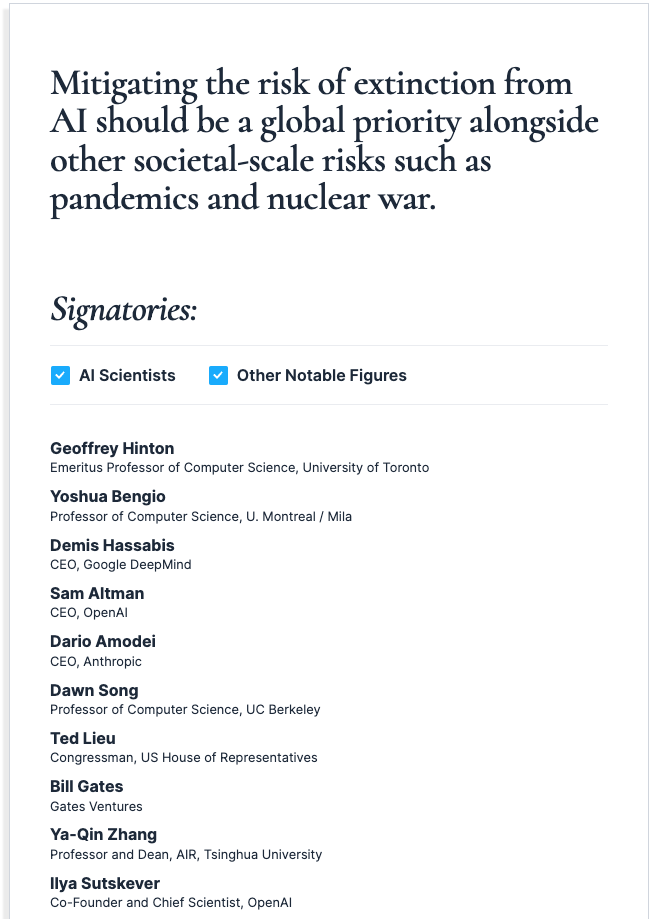The height and width of the screenshot is (919, 659).
Task: Click on Demis Hassabis in the list
Action: pos(112,545)
